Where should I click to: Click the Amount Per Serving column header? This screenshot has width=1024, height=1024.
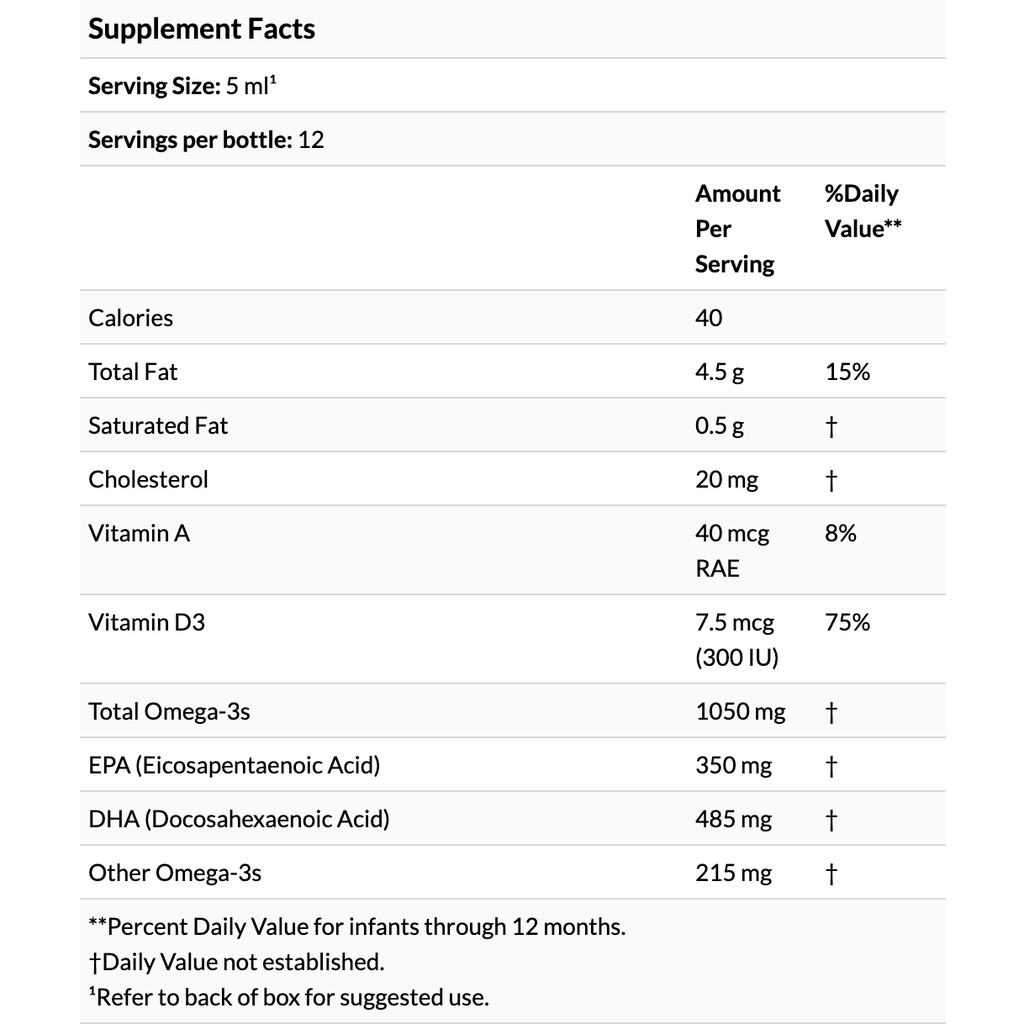(x=737, y=228)
